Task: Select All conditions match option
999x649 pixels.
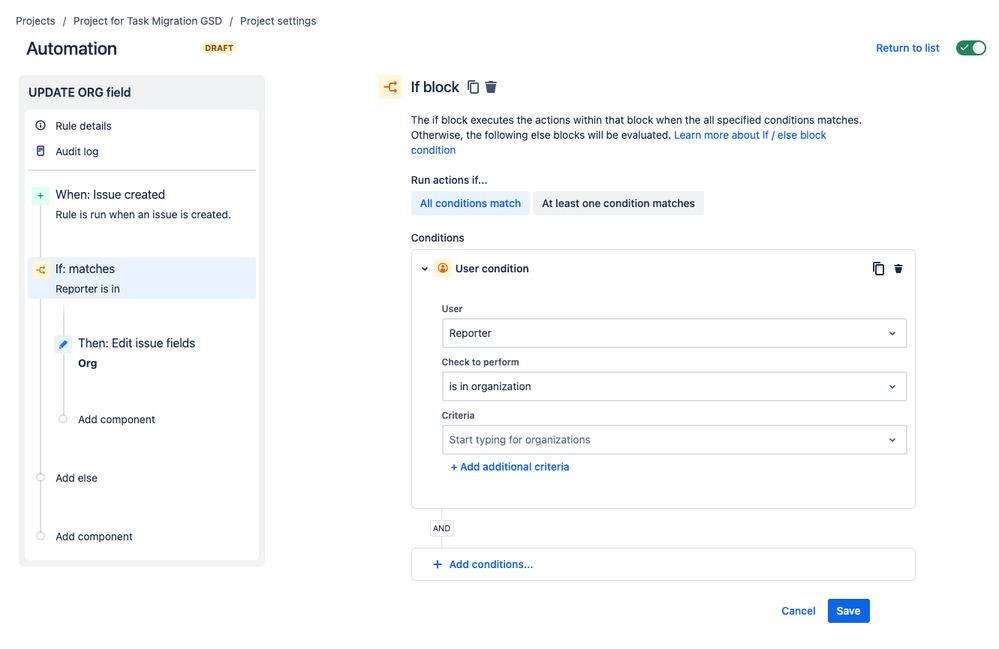Action: tap(470, 203)
